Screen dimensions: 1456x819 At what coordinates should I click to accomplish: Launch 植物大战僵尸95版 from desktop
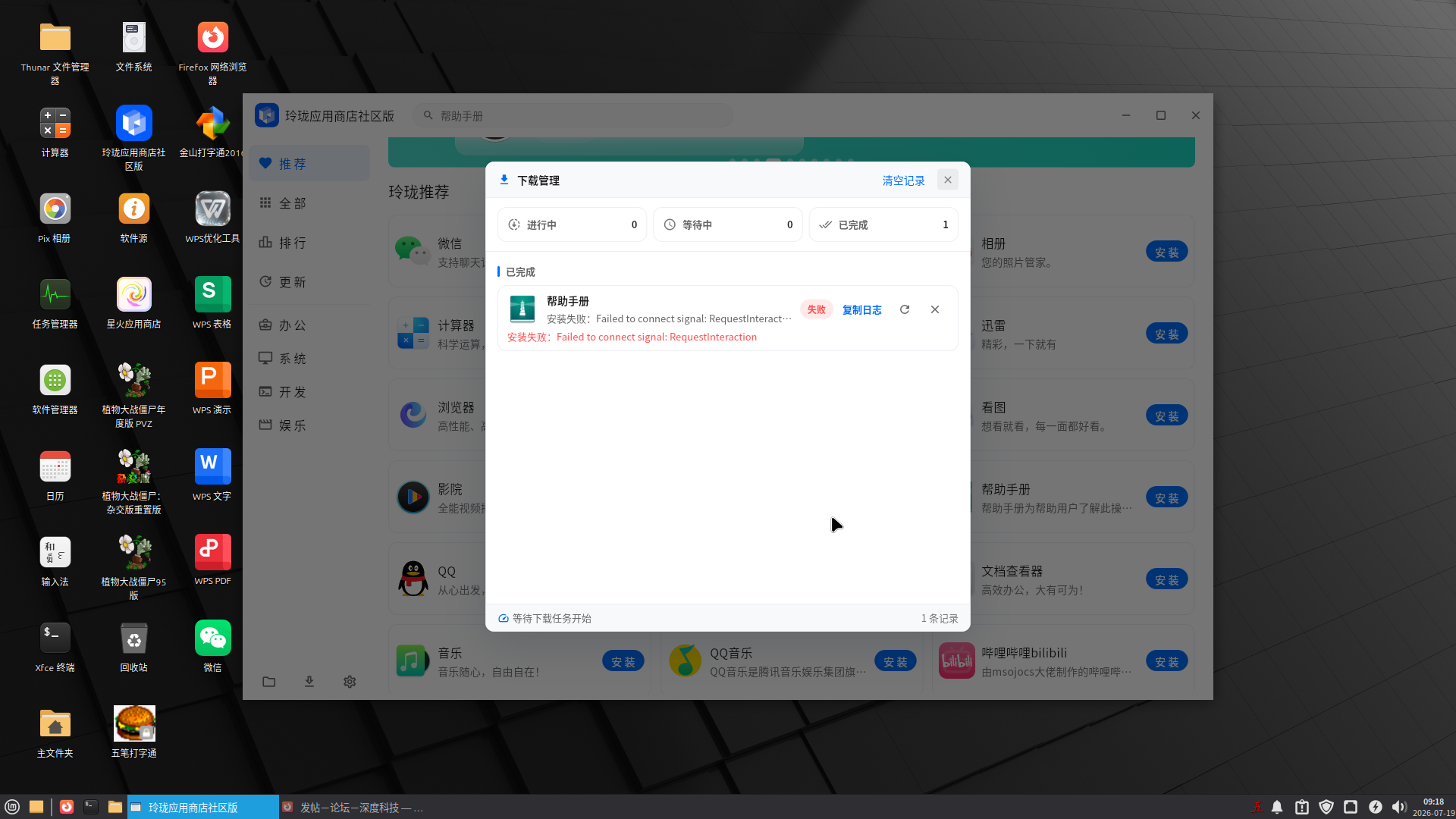133,567
